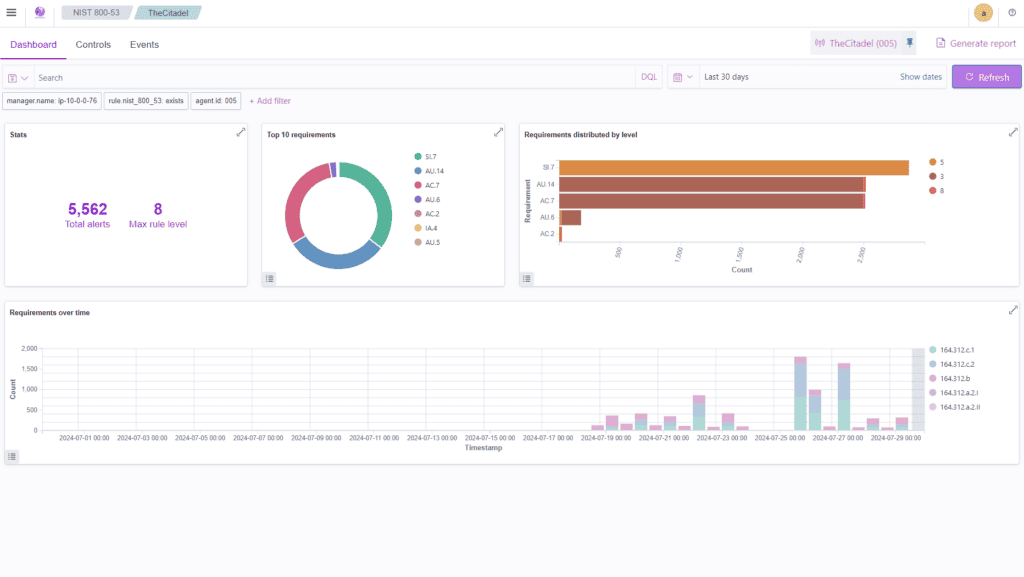Viewport: 1024px width, 577px height.
Task: Toggle legend on Top 10 requirements chart
Action: point(270,278)
